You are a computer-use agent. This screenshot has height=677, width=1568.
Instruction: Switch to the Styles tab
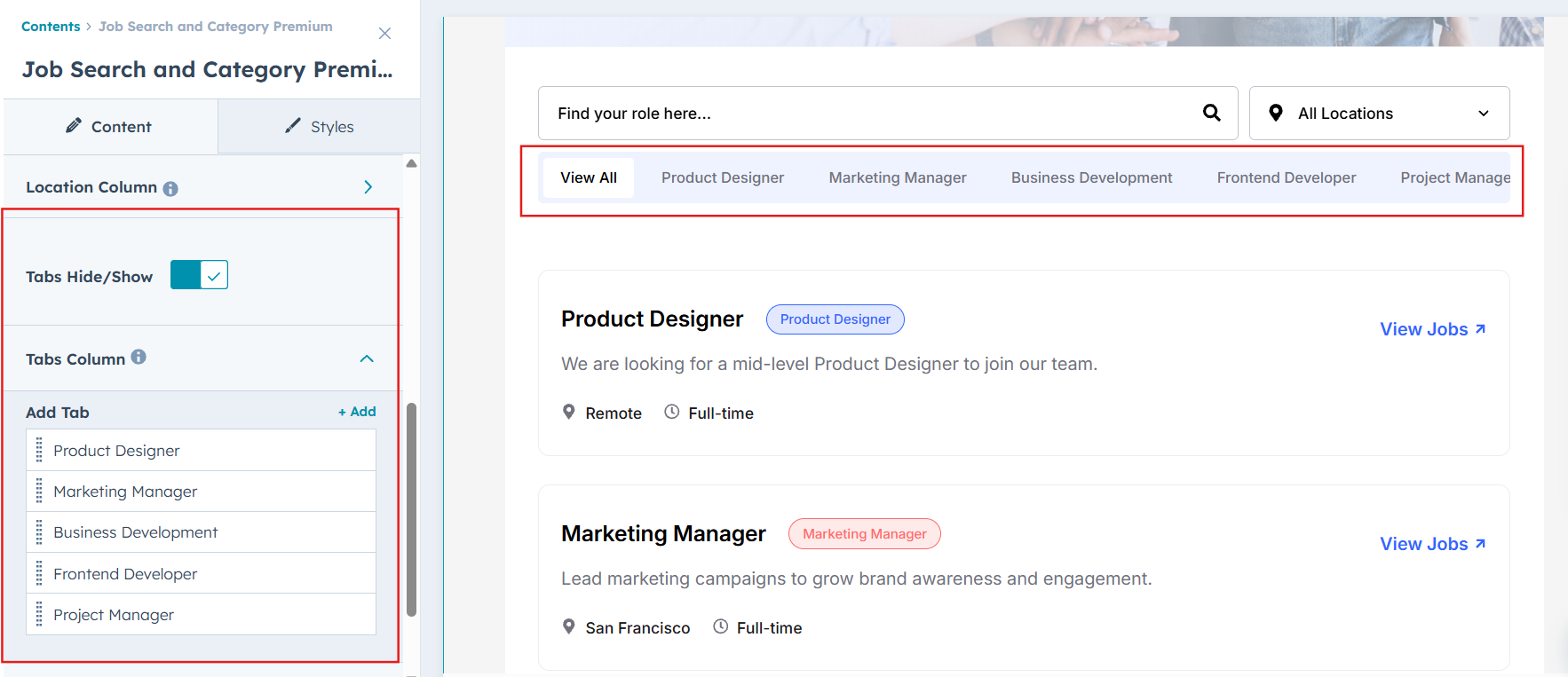[x=319, y=127]
